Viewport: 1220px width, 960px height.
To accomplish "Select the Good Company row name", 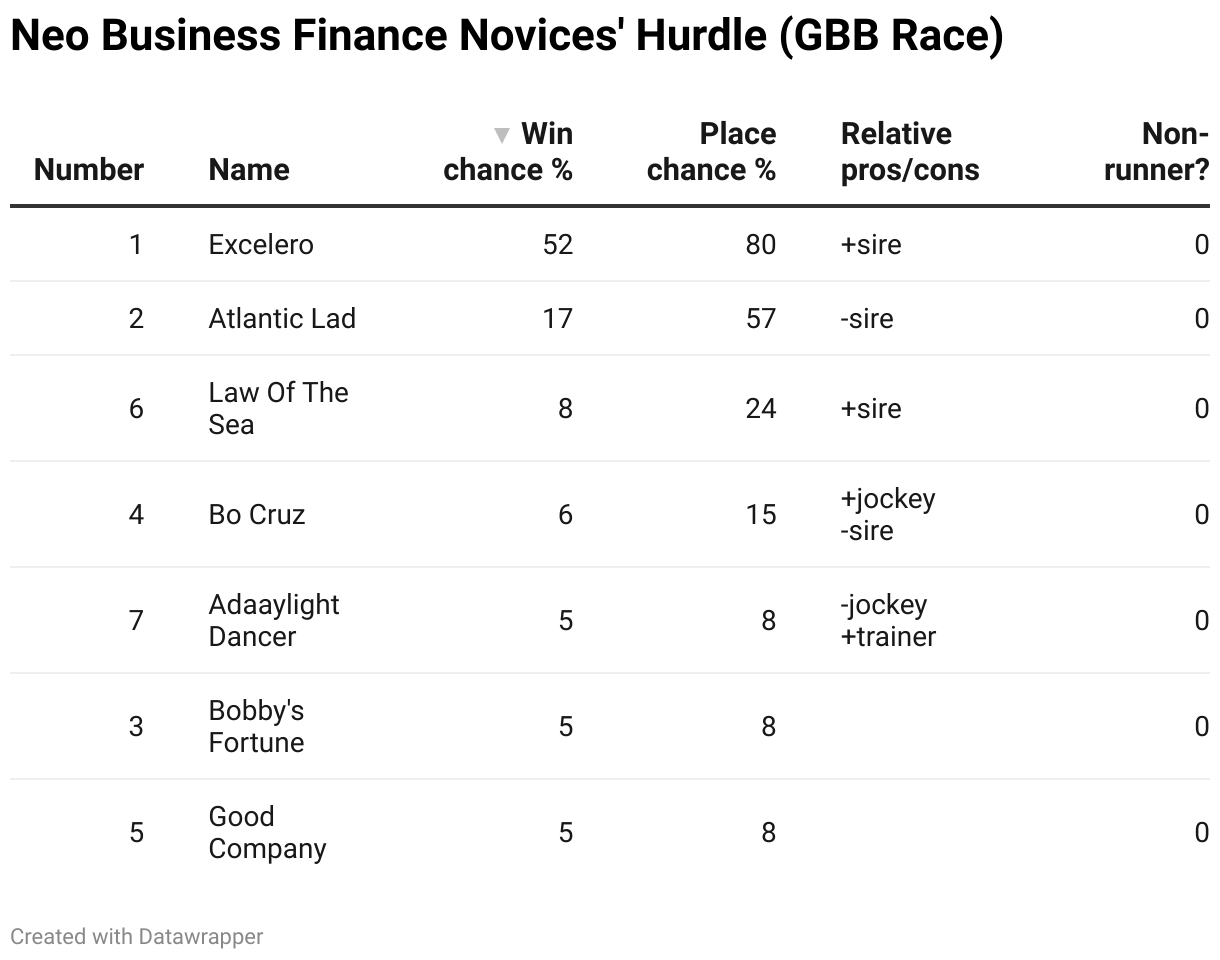I will [x=267, y=833].
